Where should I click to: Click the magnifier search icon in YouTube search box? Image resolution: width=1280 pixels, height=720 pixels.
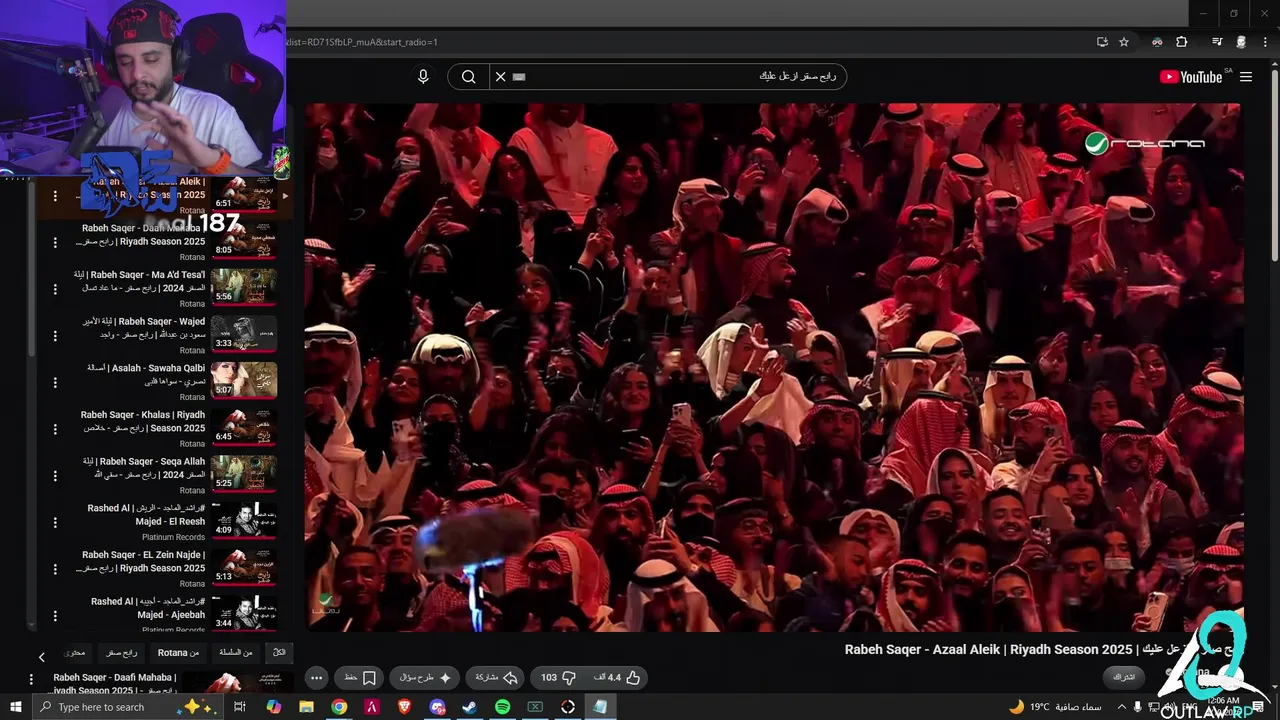pyautogui.click(x=468, y=77)
